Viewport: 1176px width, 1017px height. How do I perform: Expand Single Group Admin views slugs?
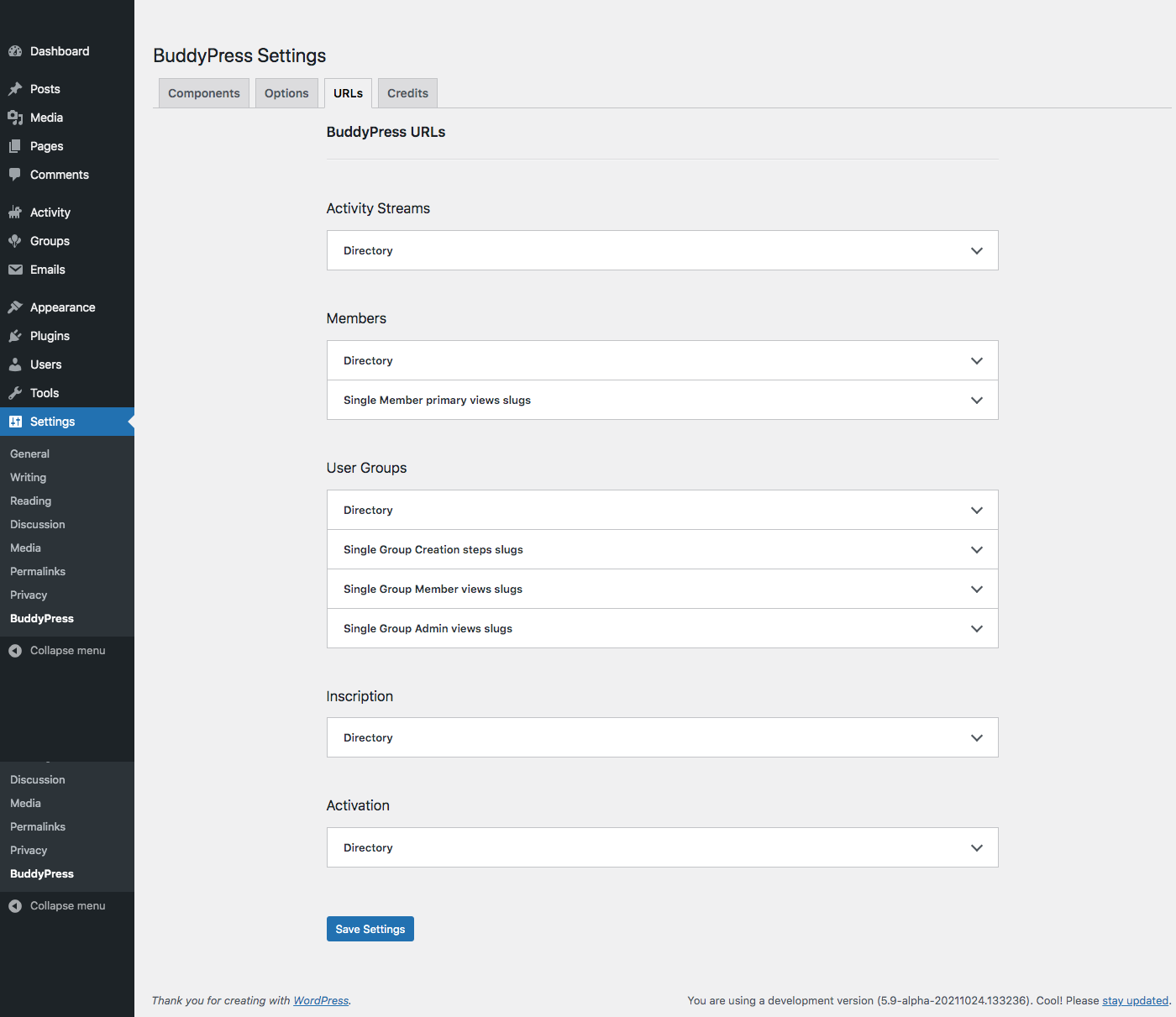click(662, 628)
